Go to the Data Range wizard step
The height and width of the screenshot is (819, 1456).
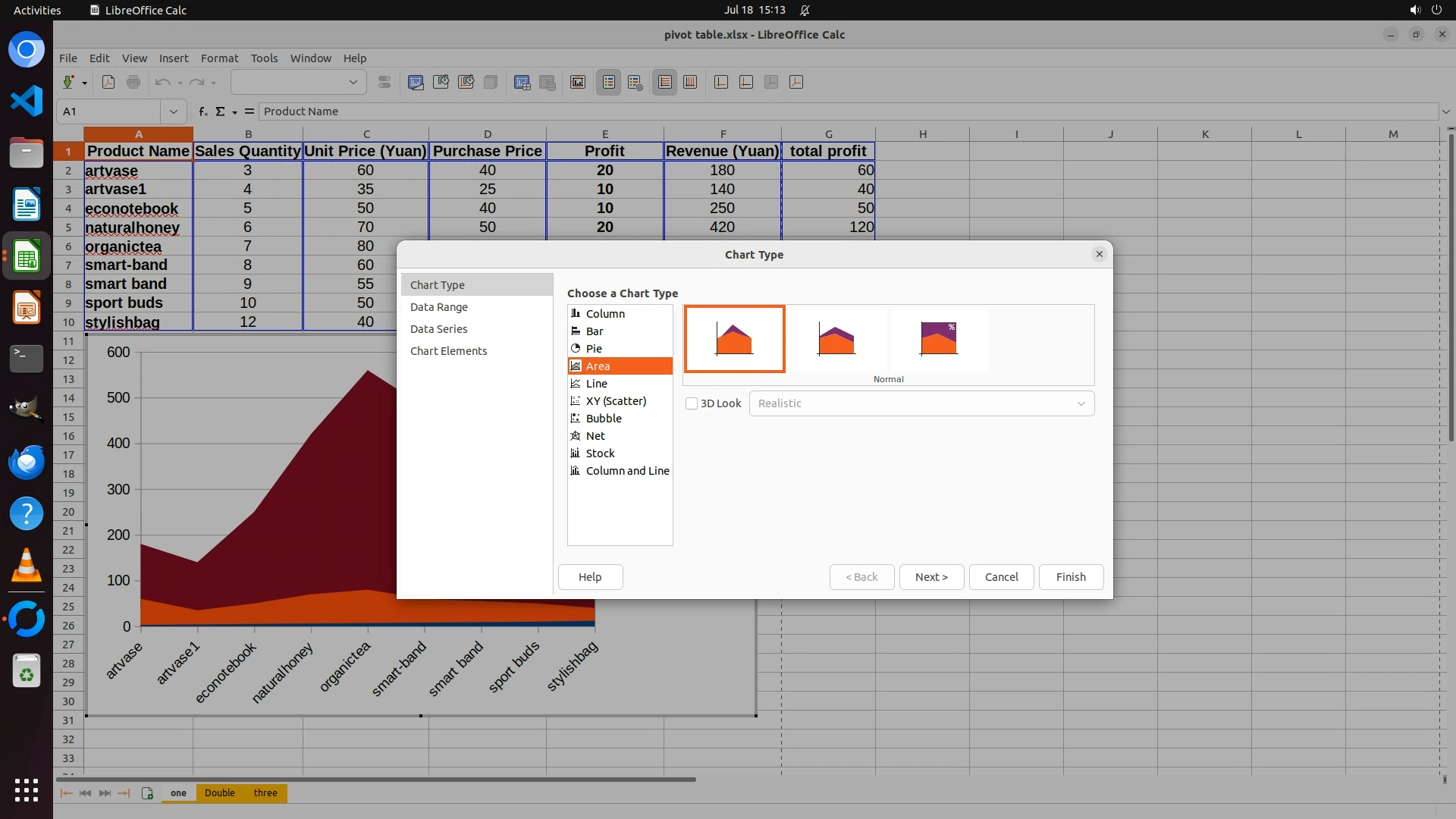tap(438, 307)
